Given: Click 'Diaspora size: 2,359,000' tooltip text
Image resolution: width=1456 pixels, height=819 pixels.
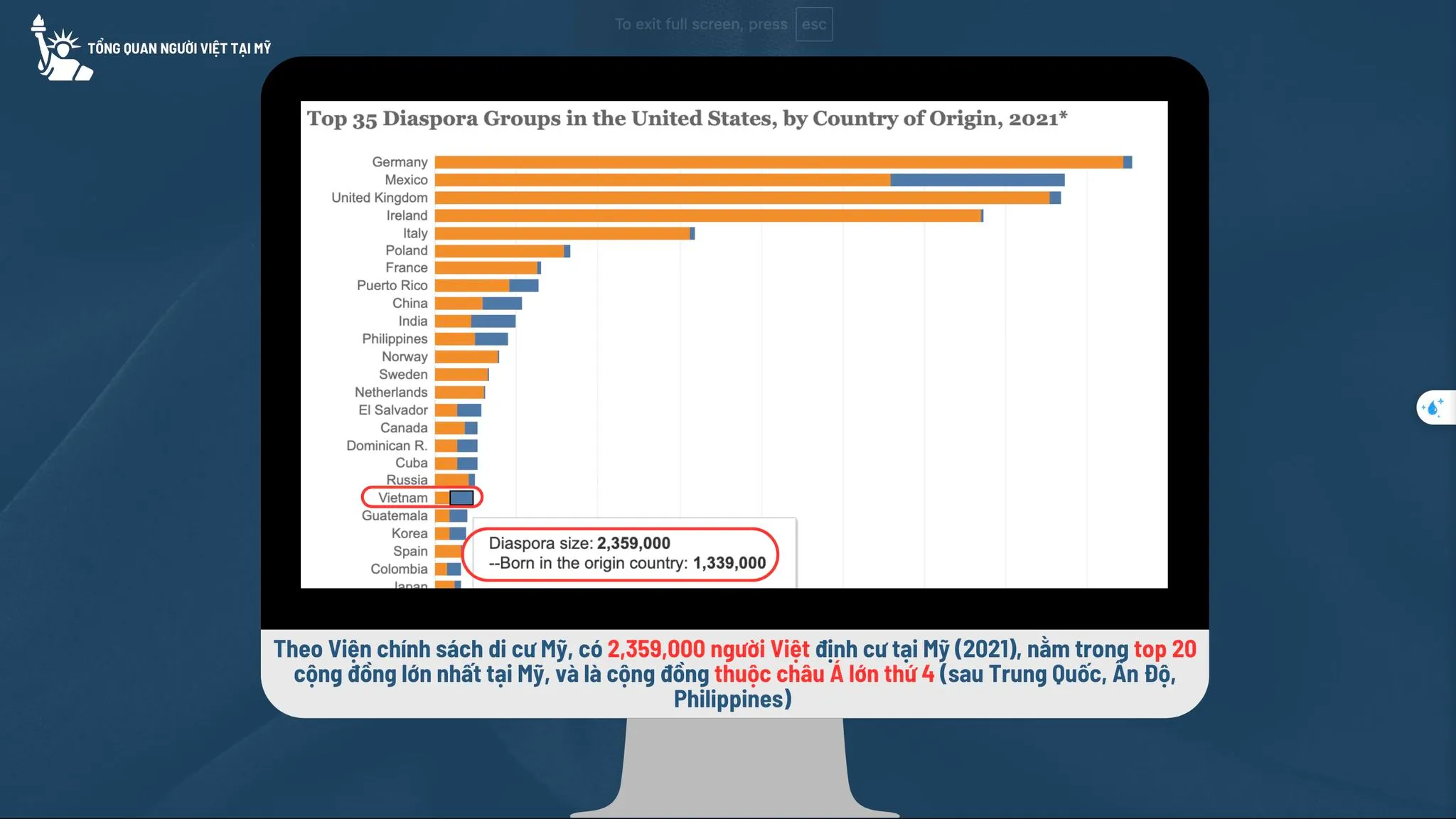Looking at the screenshot, I should pos(579,543).
